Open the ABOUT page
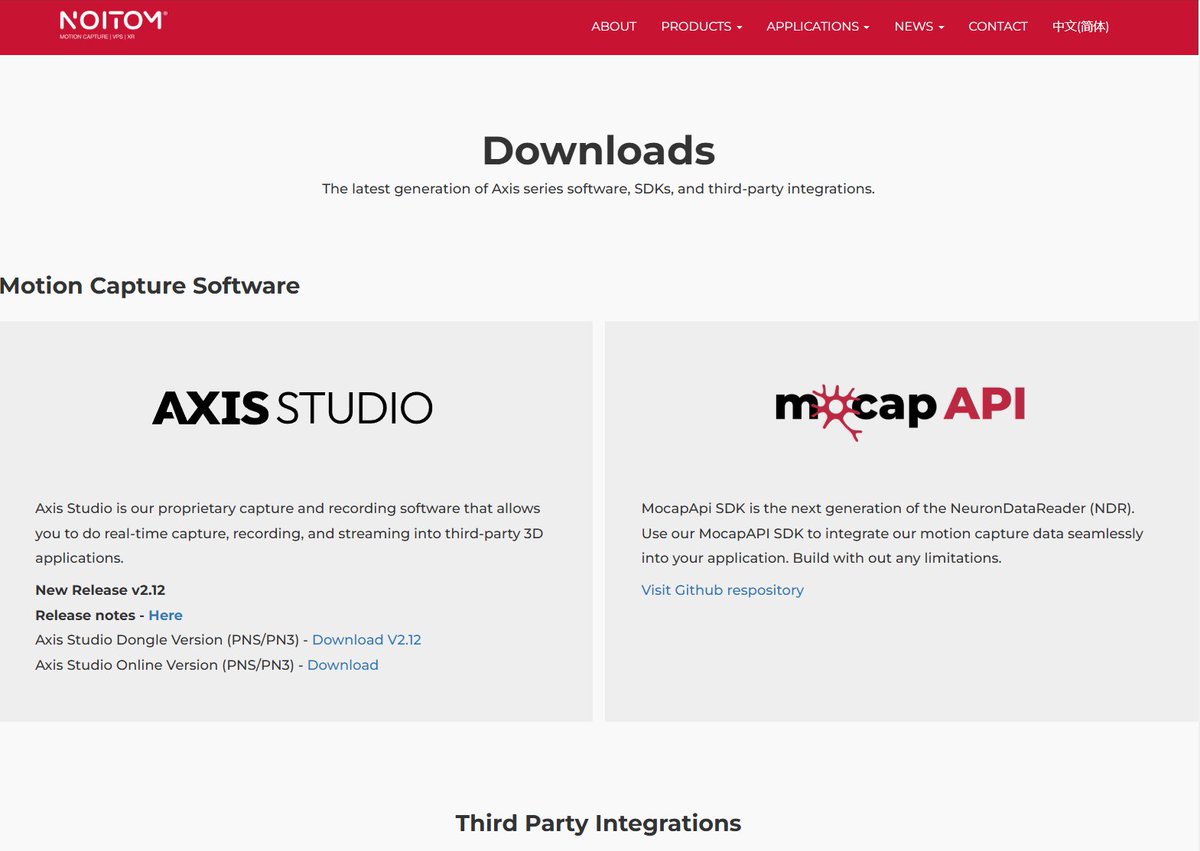The height and width of the screenshot is (851, 1200). [614, 27]
